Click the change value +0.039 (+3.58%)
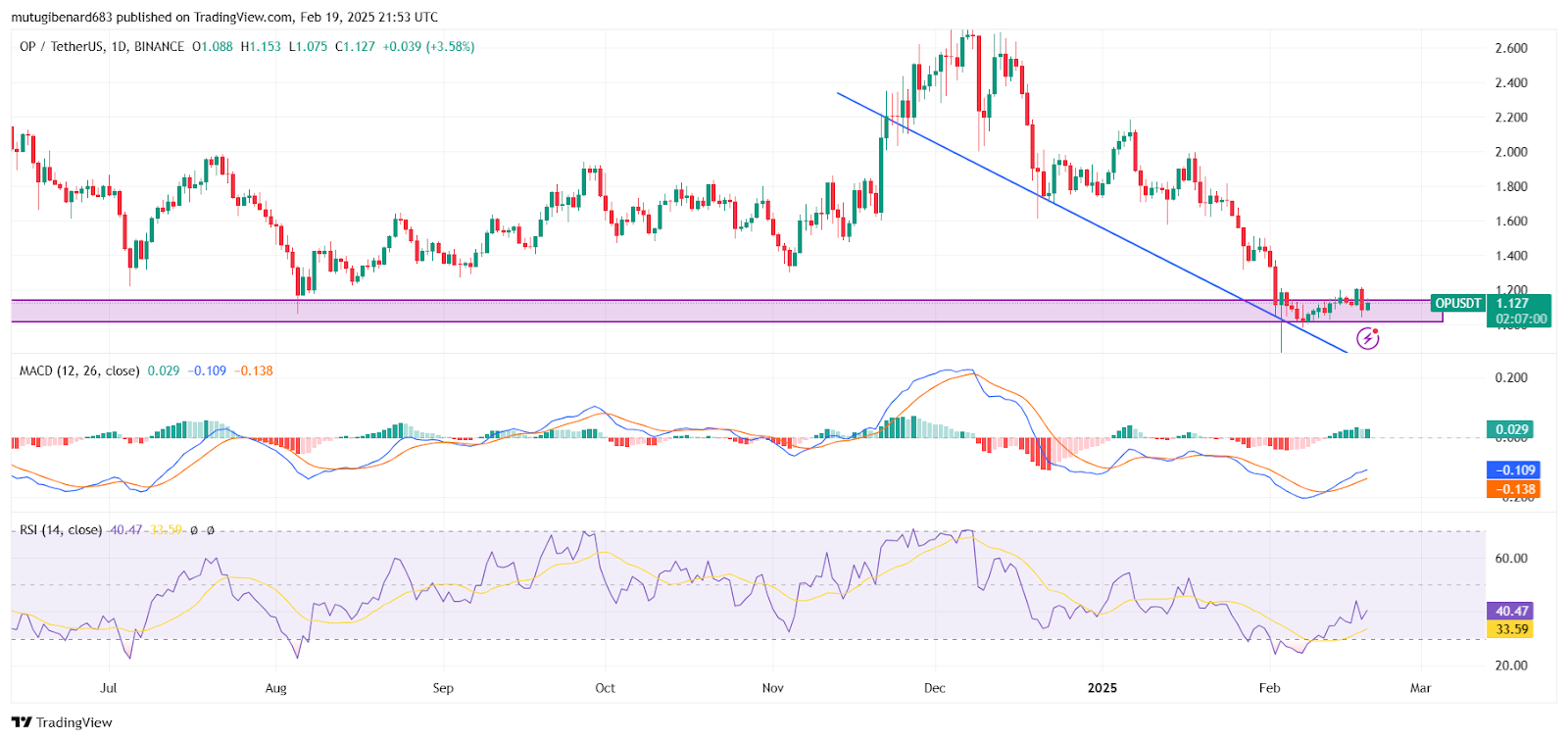Image resolution: width=1568 pixels, height=741 pixels. click(x=428, y=46)
